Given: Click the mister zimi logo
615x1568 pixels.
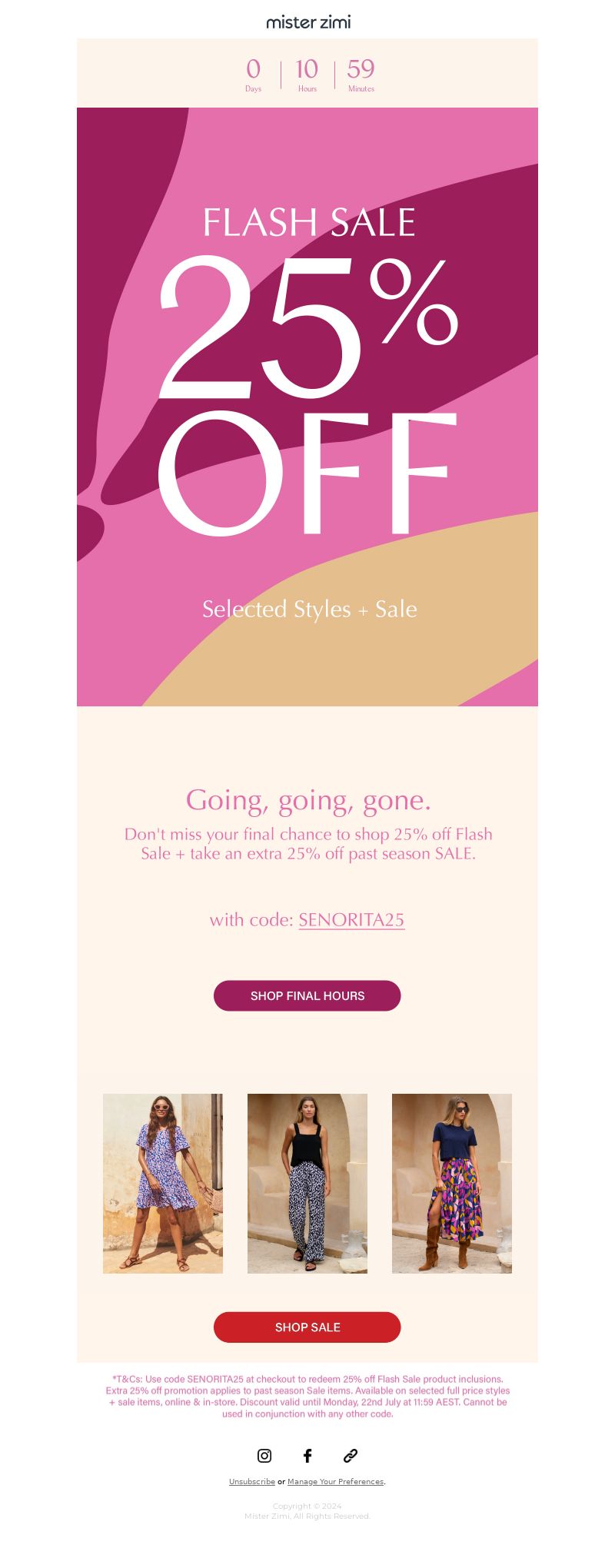Looking at the screenshot, I should click(308, 22).
